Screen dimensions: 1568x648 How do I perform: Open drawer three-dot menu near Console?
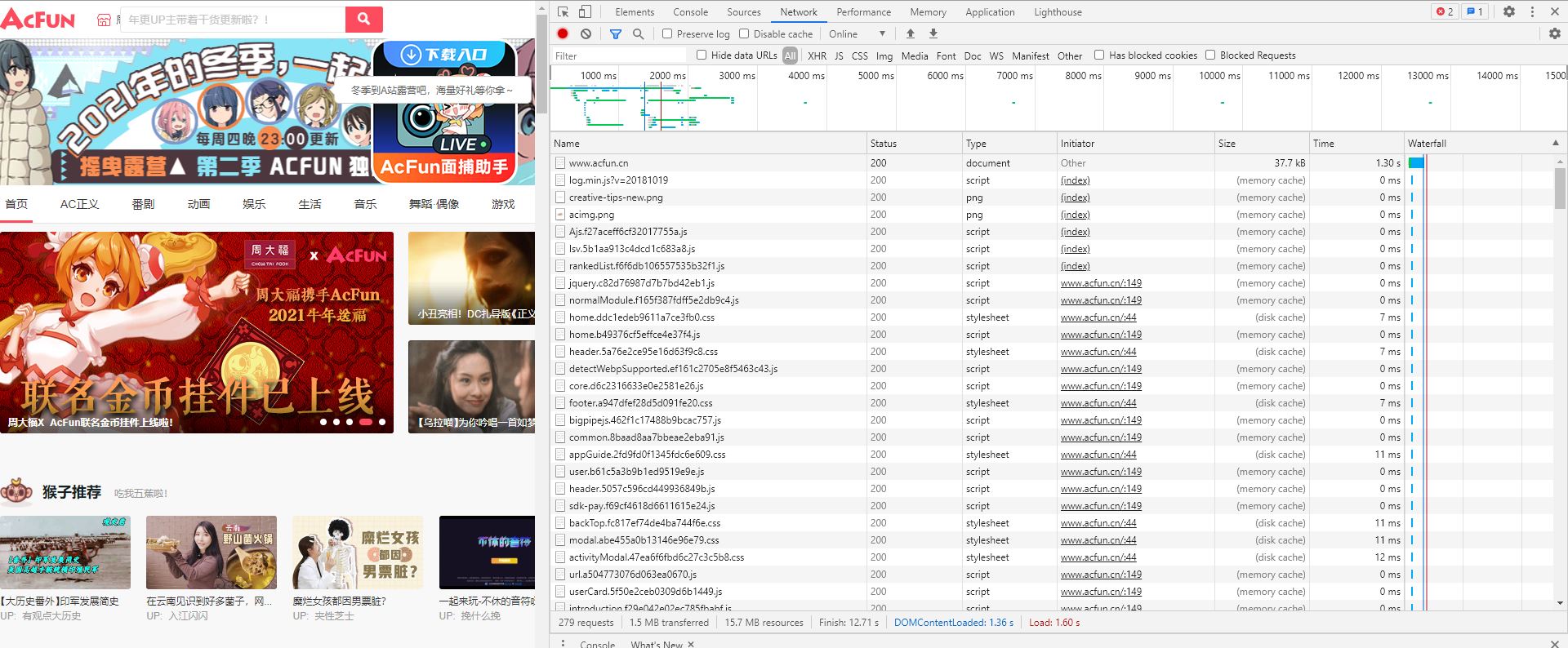click(563, 643)
